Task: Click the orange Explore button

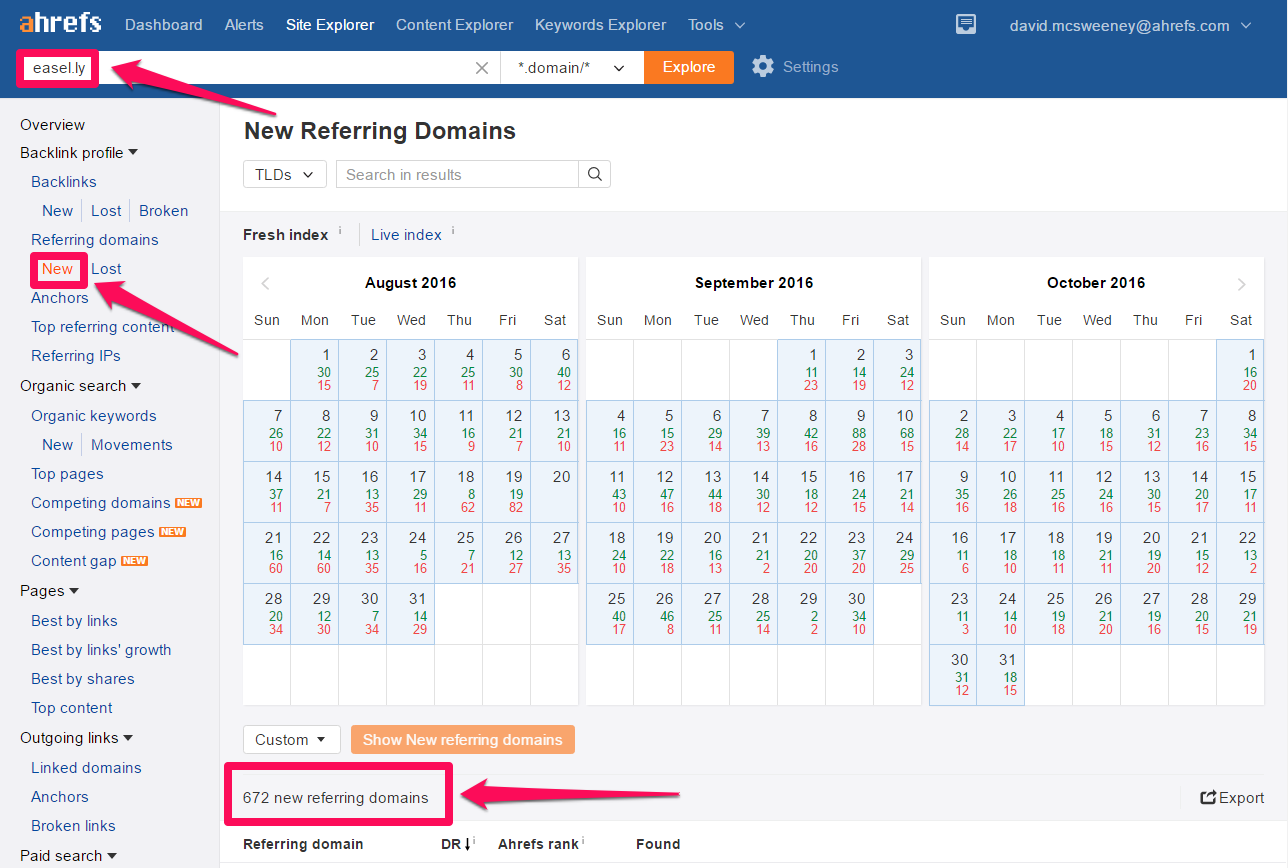Action: [x=689, y=67]
